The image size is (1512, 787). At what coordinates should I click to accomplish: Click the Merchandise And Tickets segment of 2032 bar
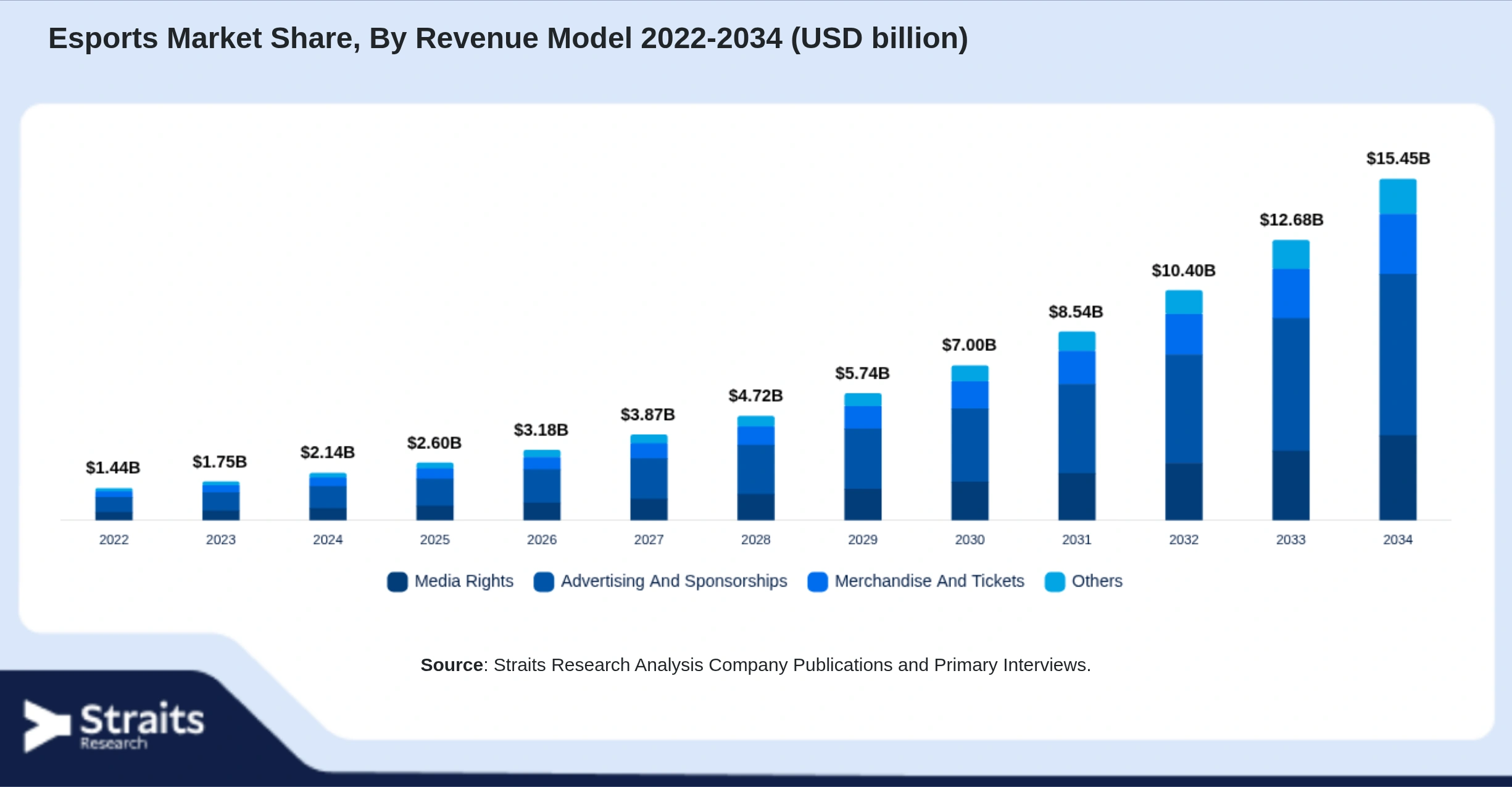click(1184, 335)
